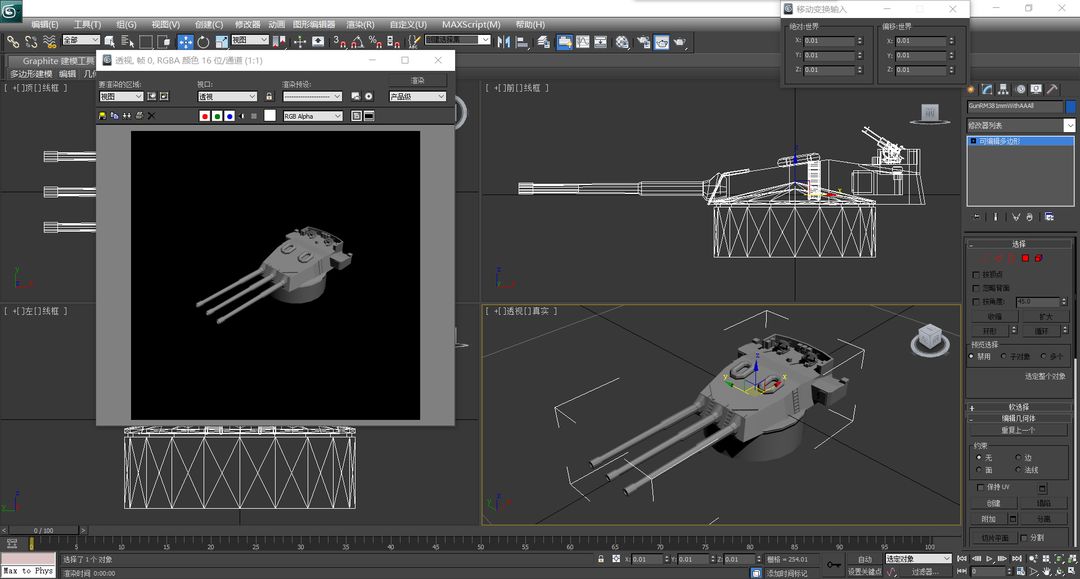Open the 选定对象 key filter dropdown
Viewport: 1080px width, 579px height.
pyautogui.click(x=918, y=558)
